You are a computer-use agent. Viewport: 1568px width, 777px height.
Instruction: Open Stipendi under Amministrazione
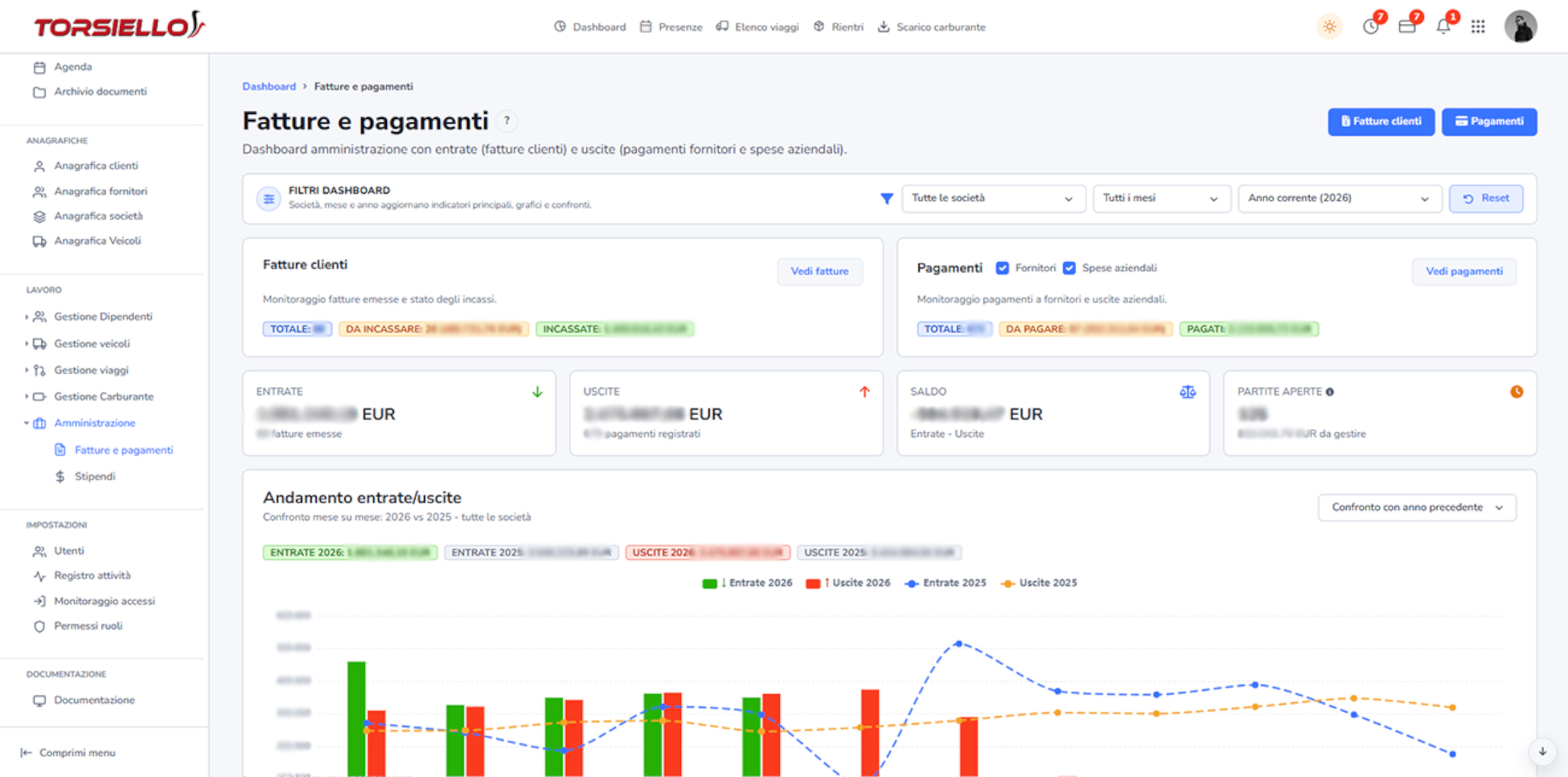(95, 477)
